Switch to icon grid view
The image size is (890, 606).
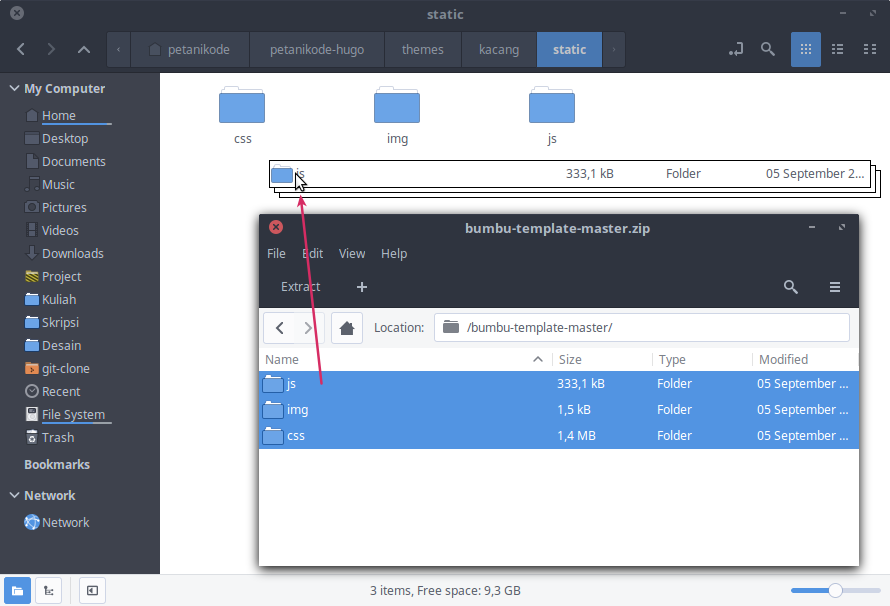[x=805, y=49]
